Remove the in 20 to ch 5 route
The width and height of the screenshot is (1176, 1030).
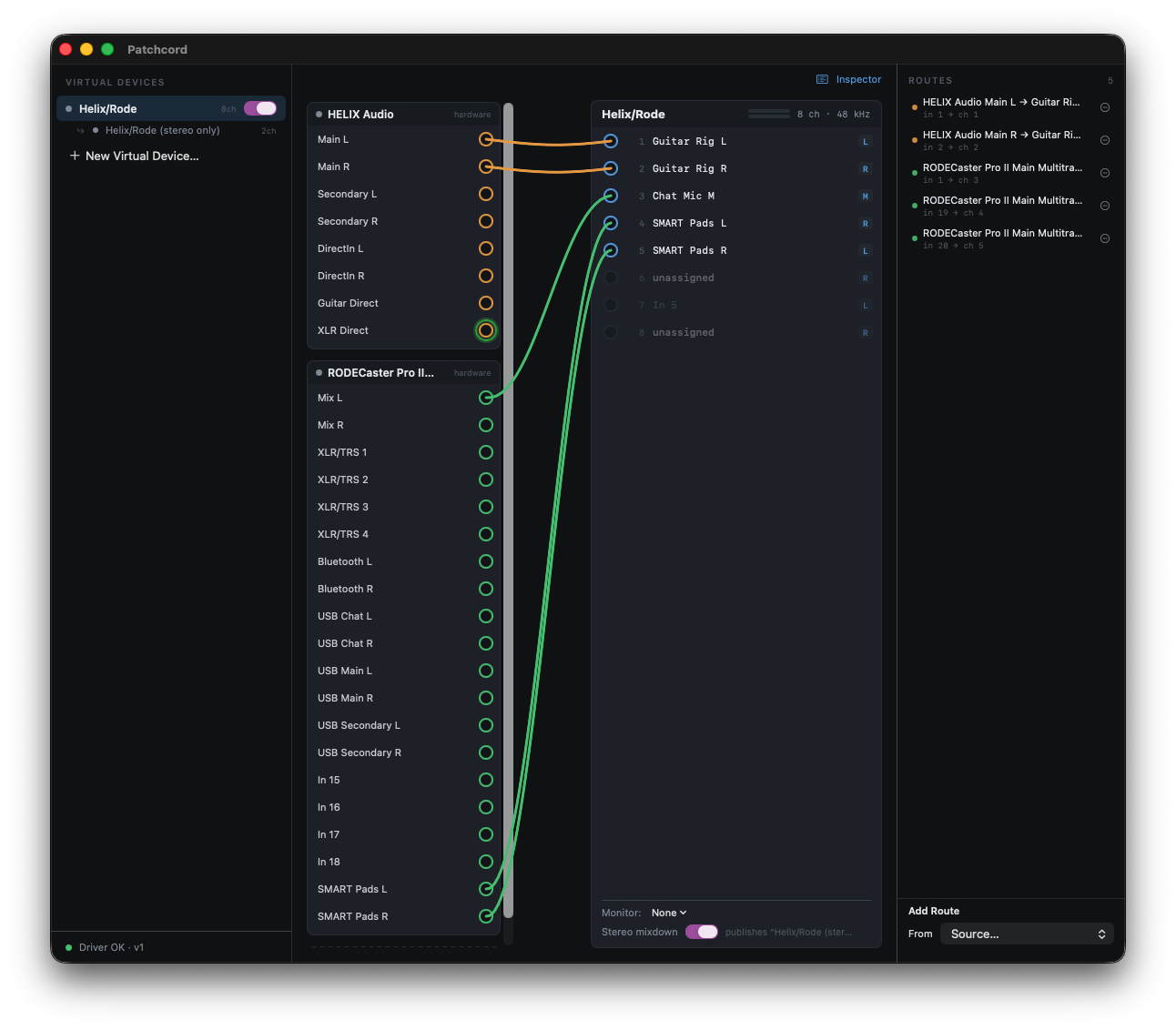point(1105,238)
